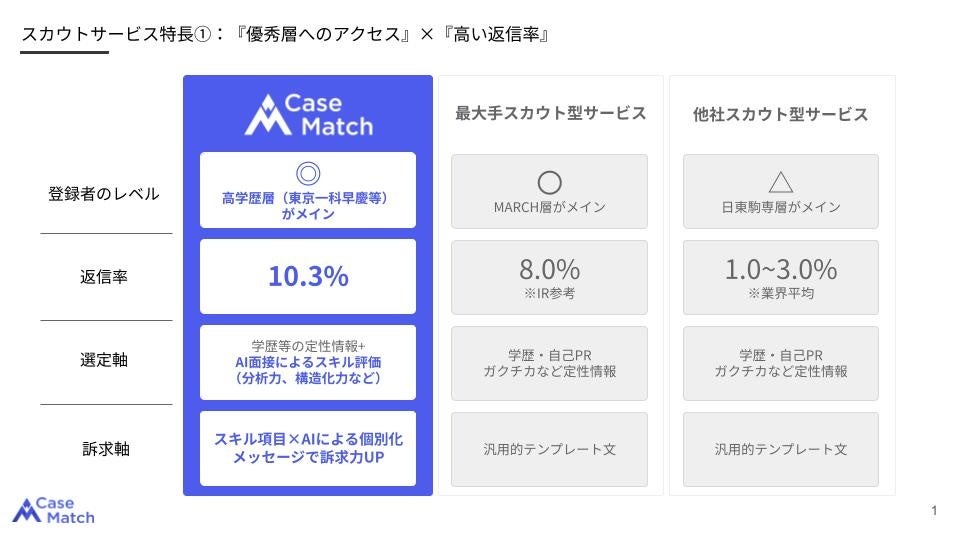The height and width of the screenshot is (540, 960).
Task: Select the 最大手スカウト型サービス column heading
Action: (550, 113)
